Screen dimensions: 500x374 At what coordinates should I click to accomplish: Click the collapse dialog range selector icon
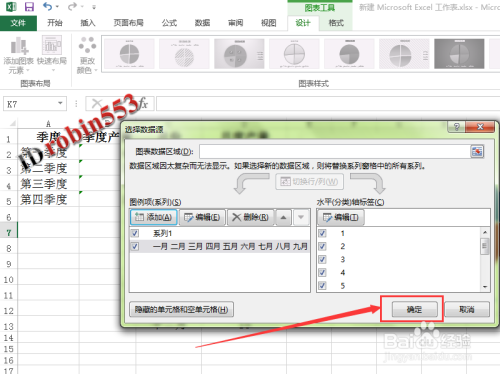[477, 152]
